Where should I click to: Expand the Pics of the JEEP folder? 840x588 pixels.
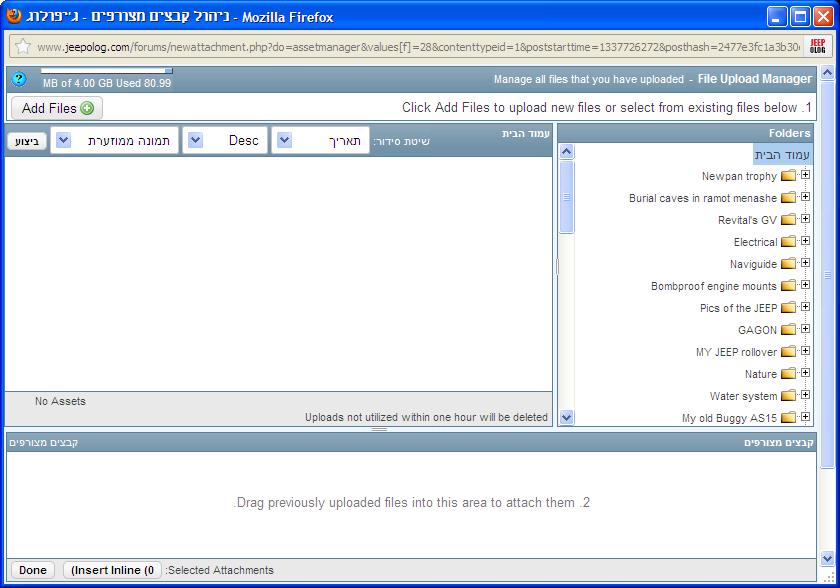[x=805, y=307]
